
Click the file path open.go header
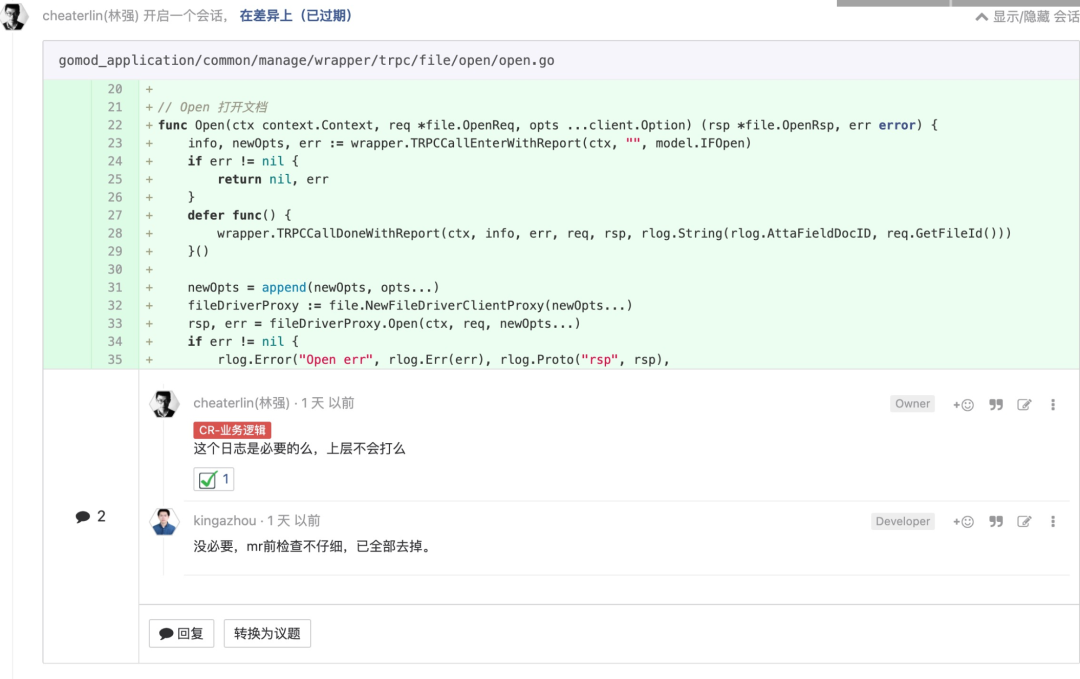tap(307, 61)
